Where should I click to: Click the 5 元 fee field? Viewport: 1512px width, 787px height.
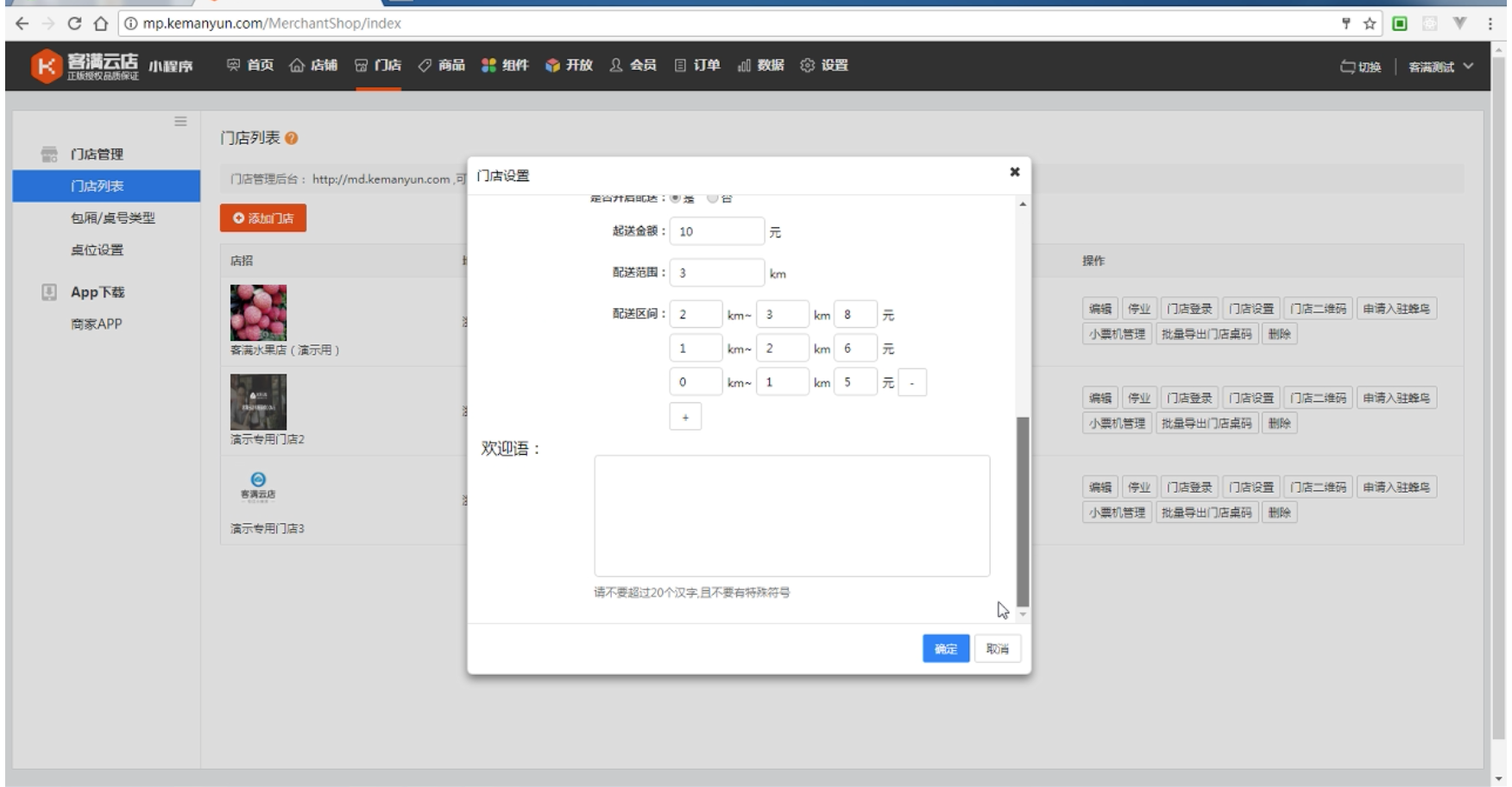pyautogui.click(x=855, y=382)
